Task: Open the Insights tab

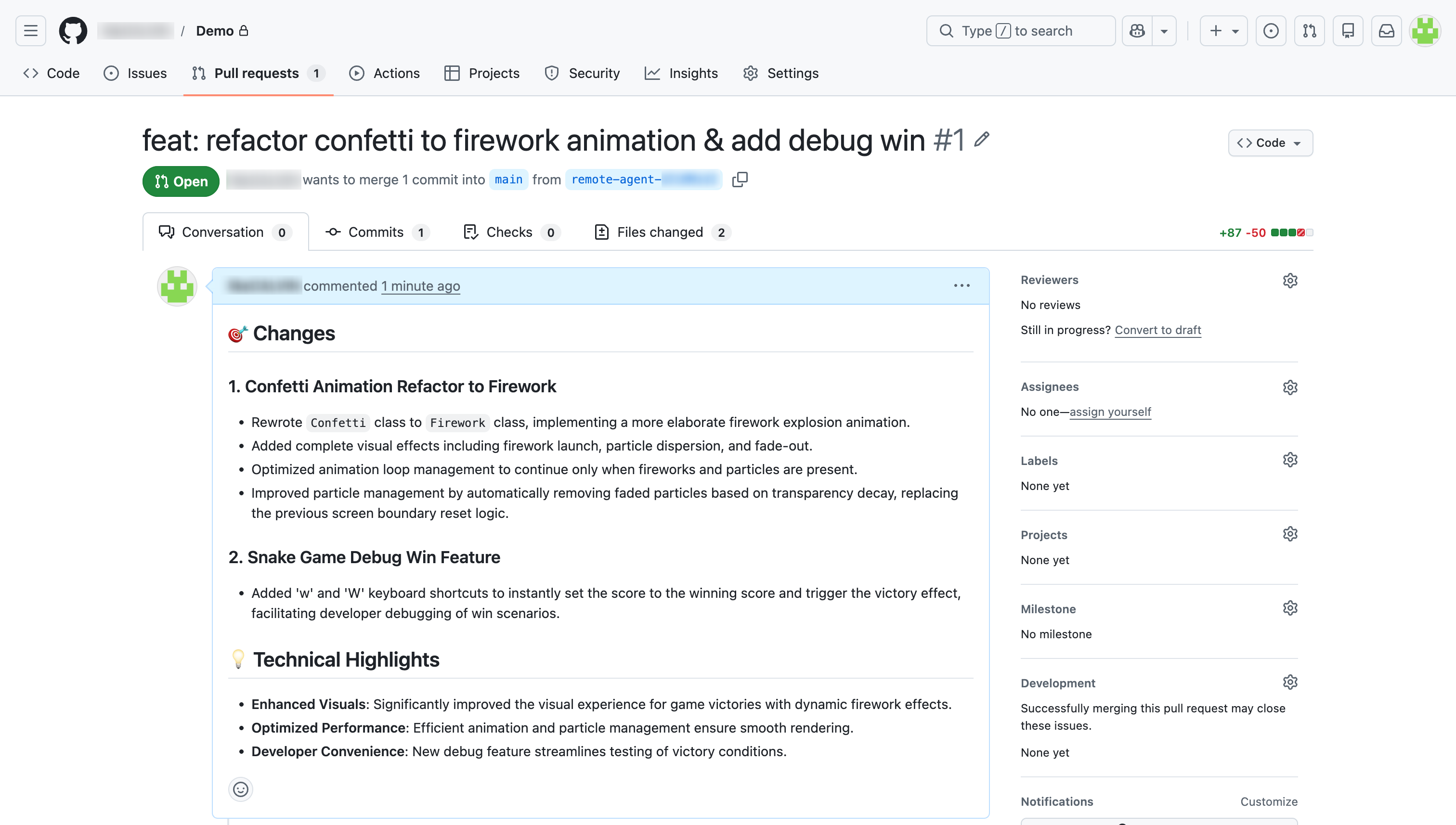Action: [681, 73]
